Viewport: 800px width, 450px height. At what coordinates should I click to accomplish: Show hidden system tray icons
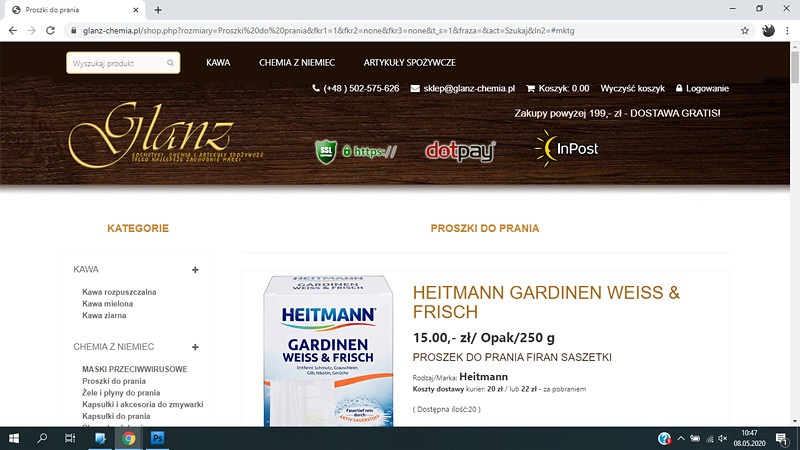(681, 438)
